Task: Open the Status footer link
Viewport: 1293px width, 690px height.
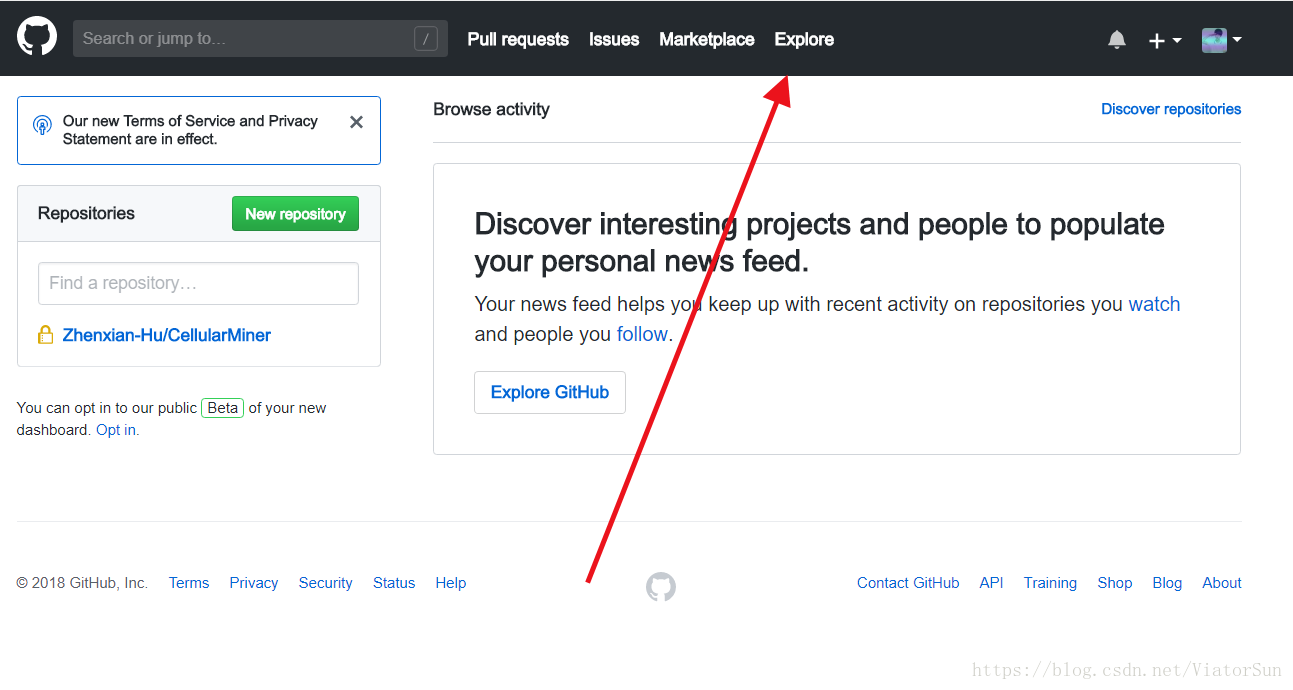Action: (x=394, y=583)
